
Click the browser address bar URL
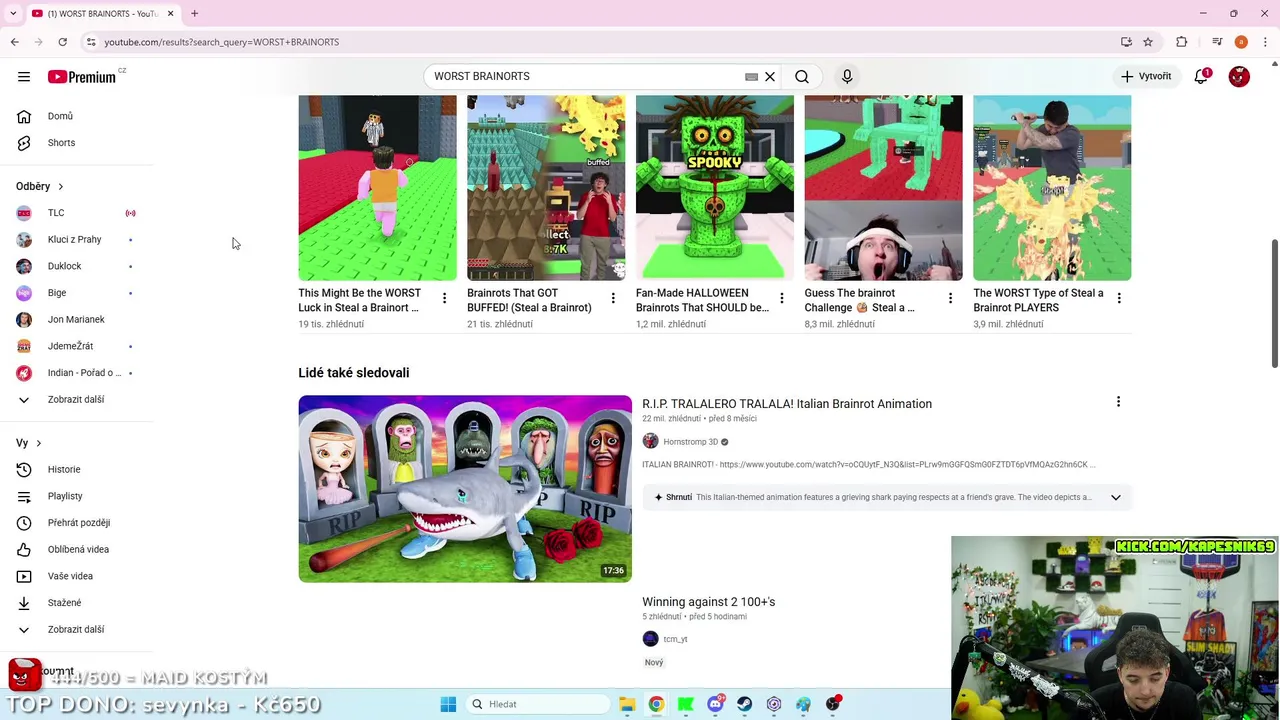[221, 42]
